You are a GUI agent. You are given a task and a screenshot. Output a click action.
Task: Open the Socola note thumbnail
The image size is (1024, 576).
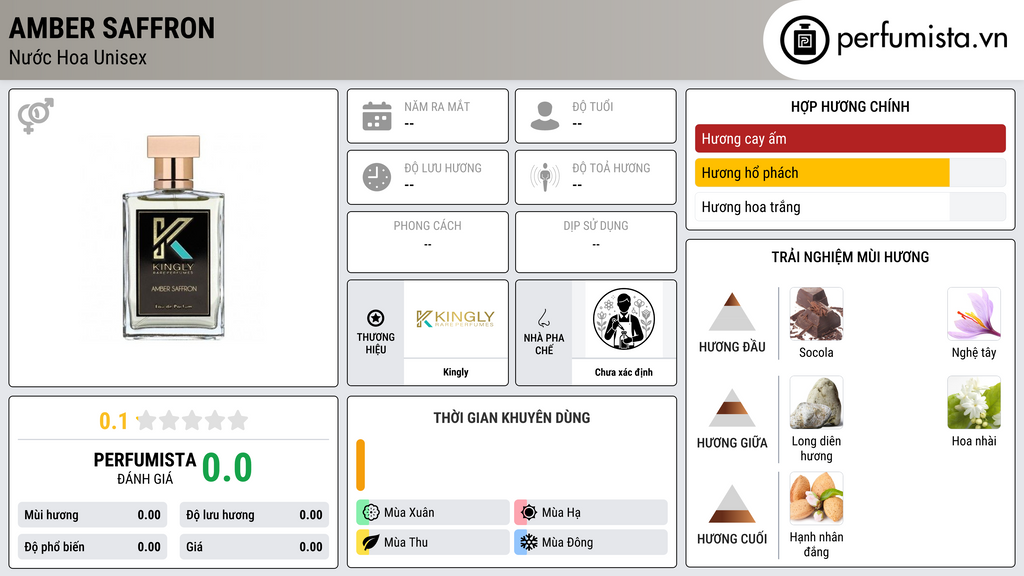(816, 314)
